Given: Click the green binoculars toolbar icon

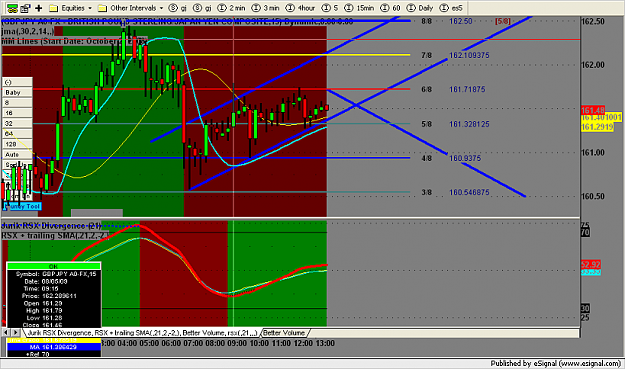Looking at the screenshot, I should (12, 8).
